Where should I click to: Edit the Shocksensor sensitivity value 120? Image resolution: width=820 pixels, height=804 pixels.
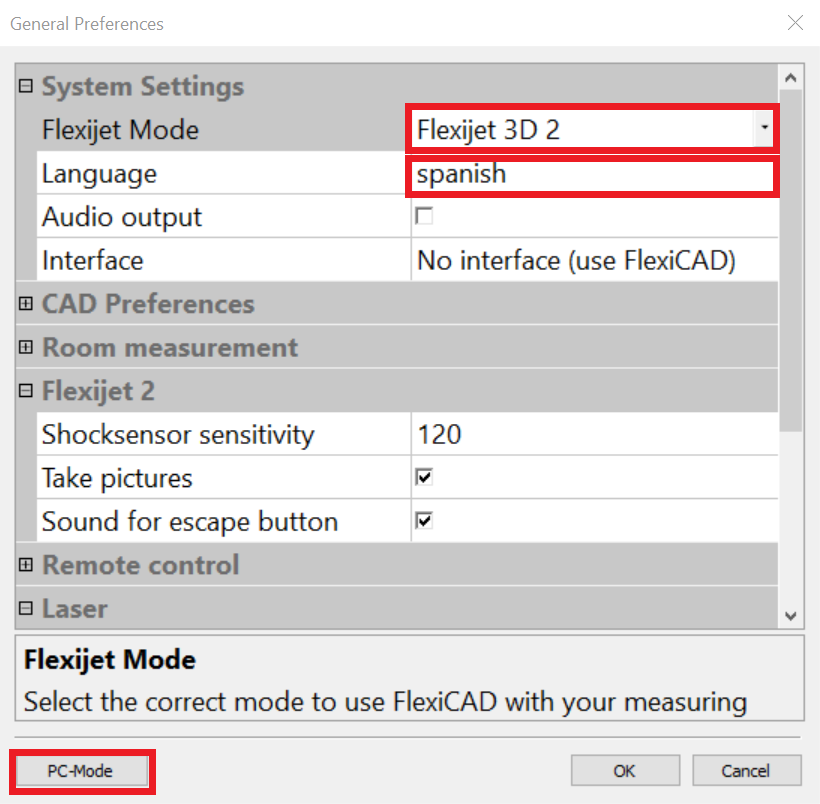point(590,435)
